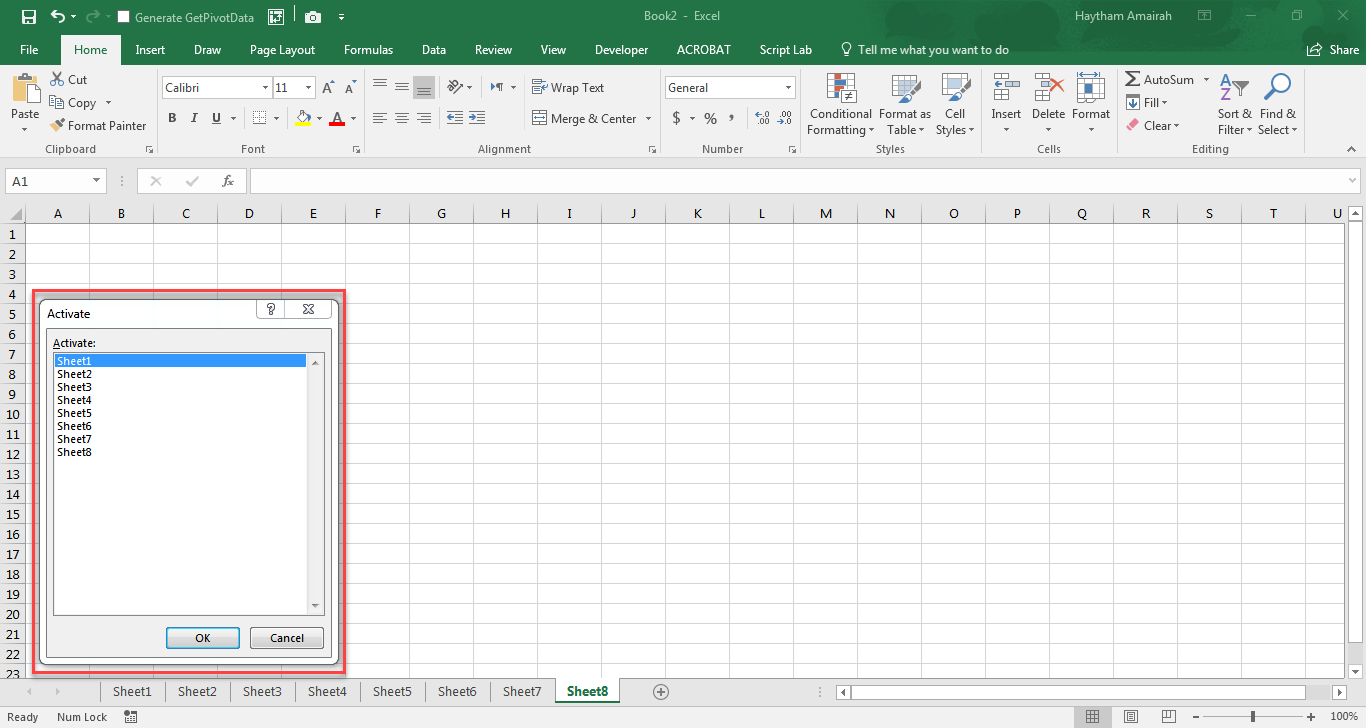The width and height of the screenshot is (1366, 728).
Task: Switch to the Formulas ribbon tab
Action: (368, 49)
